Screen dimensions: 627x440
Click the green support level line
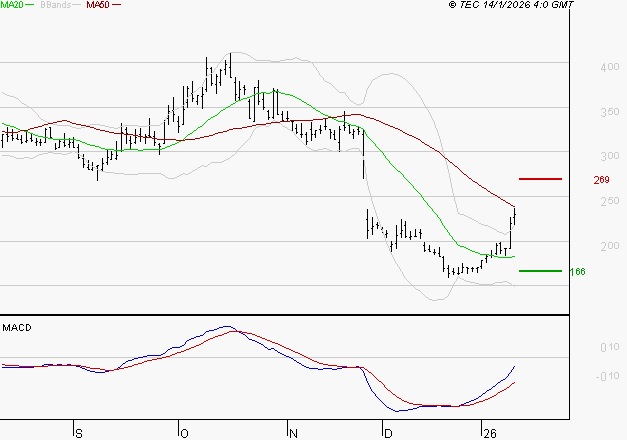[540, 271]
